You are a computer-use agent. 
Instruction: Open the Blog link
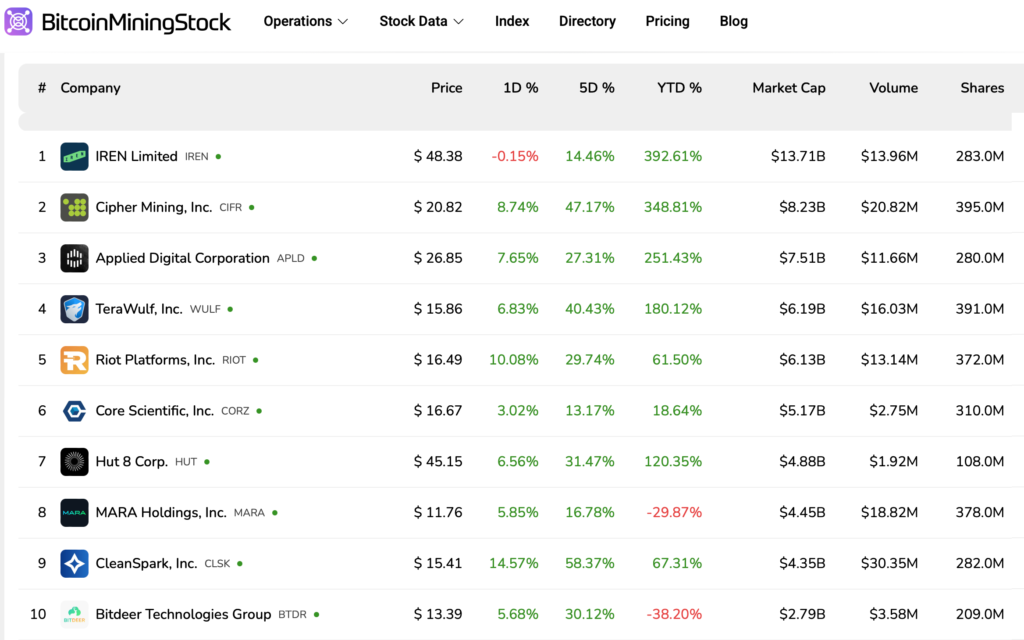(733, 21)
